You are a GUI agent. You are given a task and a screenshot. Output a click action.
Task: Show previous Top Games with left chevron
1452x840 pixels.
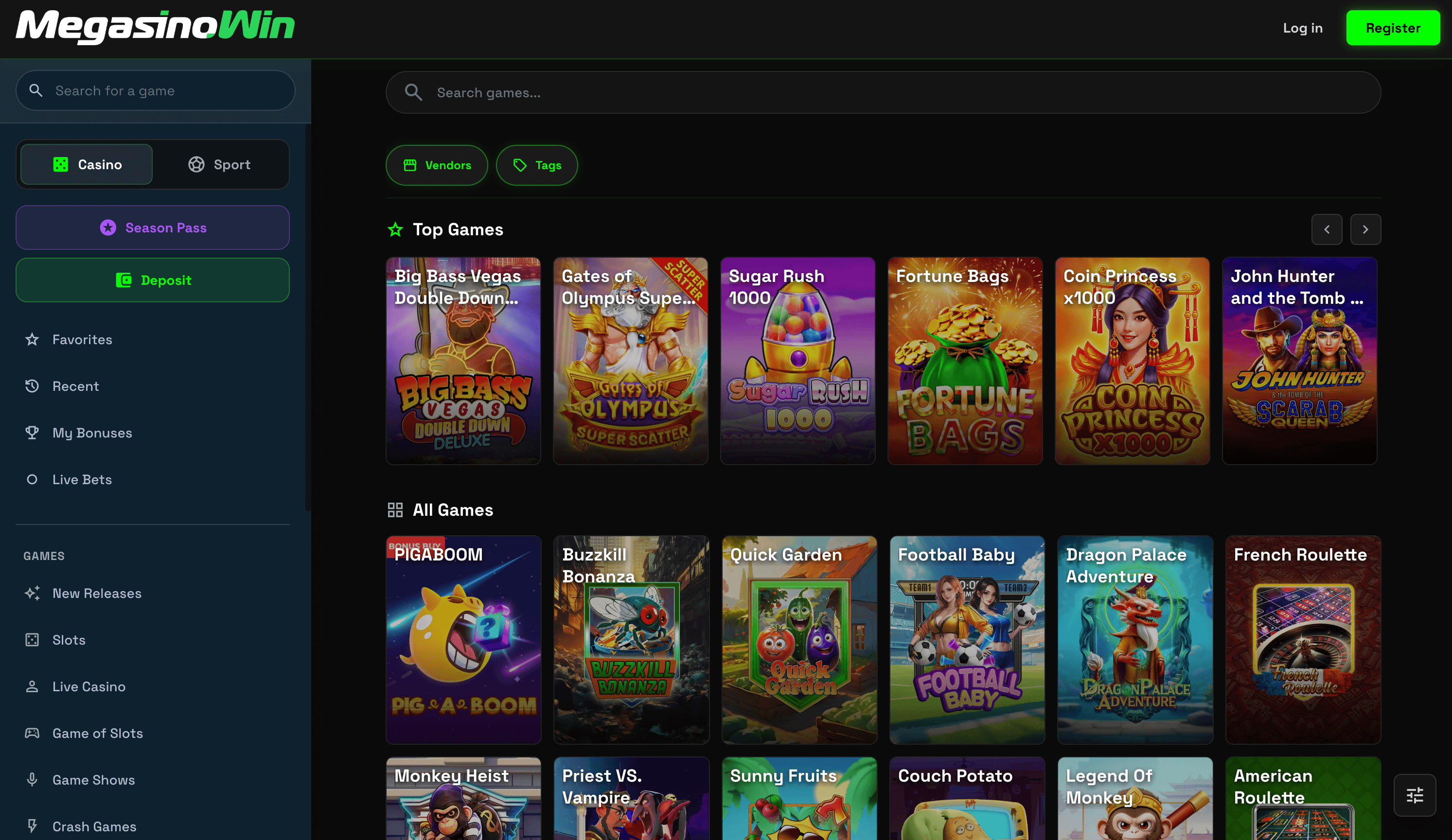tap(1327, 229)
